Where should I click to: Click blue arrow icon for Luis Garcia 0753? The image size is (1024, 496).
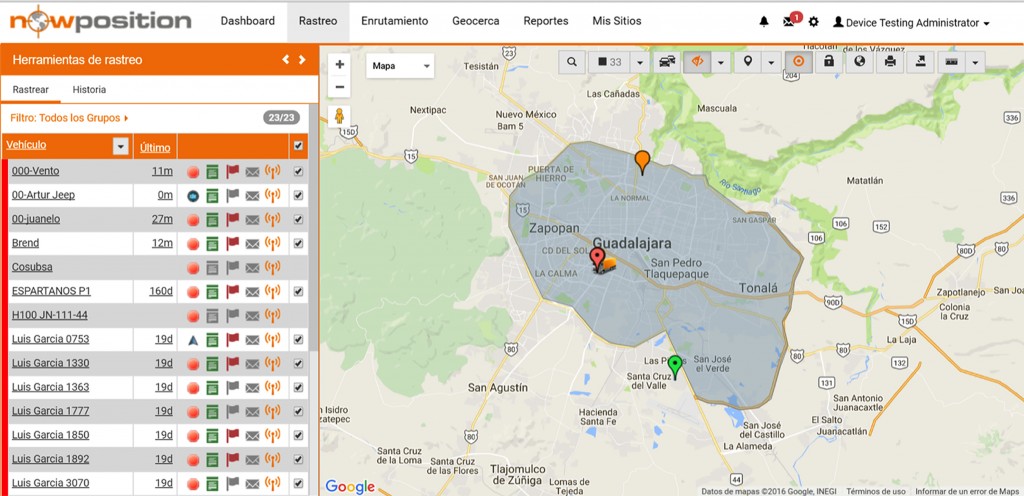coord(193,339)
